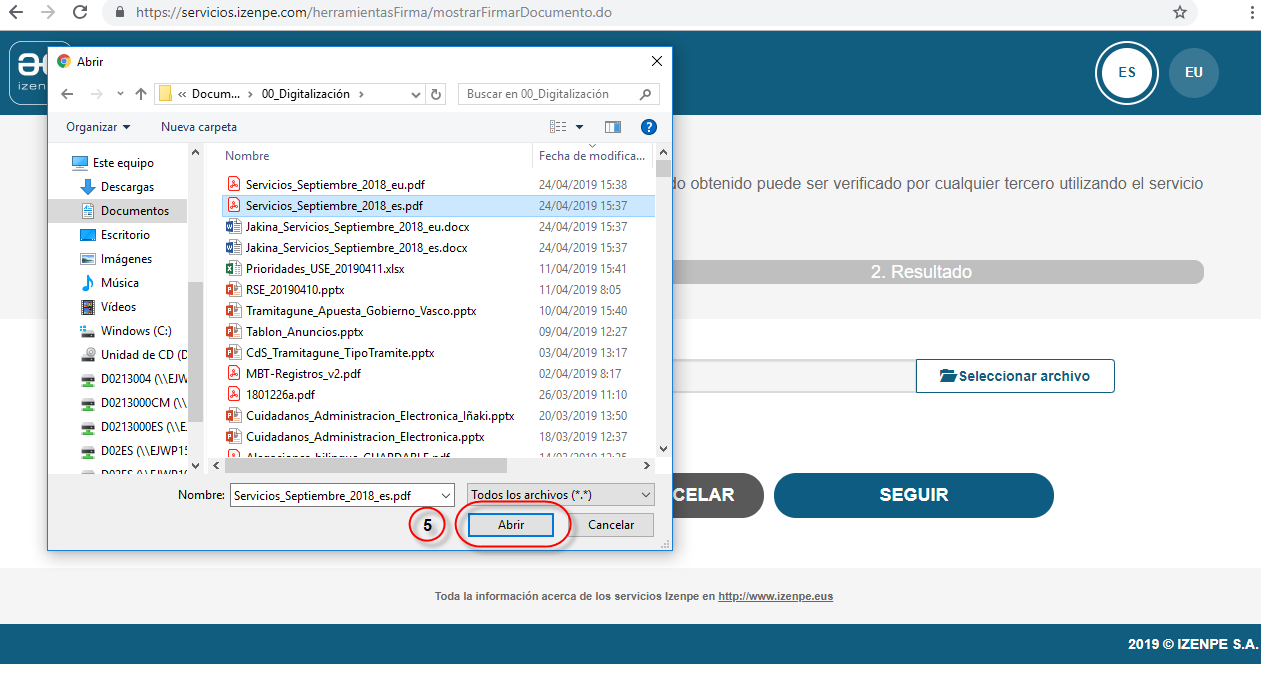The image size is (1261, 689).
Task: Click the SEGUIR button
Action: click(913, 495)
